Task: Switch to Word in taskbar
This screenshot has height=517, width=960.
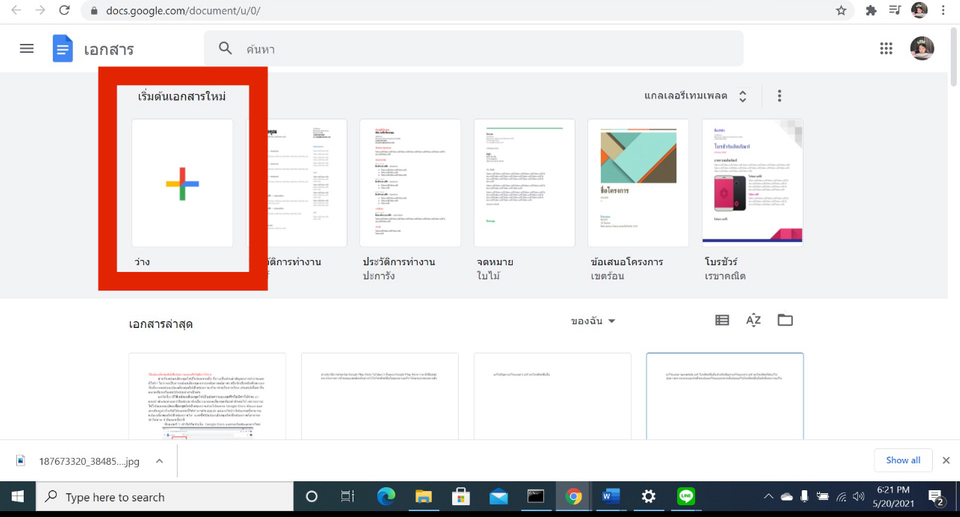Action: pyautogui.click(x=610, y=497)
